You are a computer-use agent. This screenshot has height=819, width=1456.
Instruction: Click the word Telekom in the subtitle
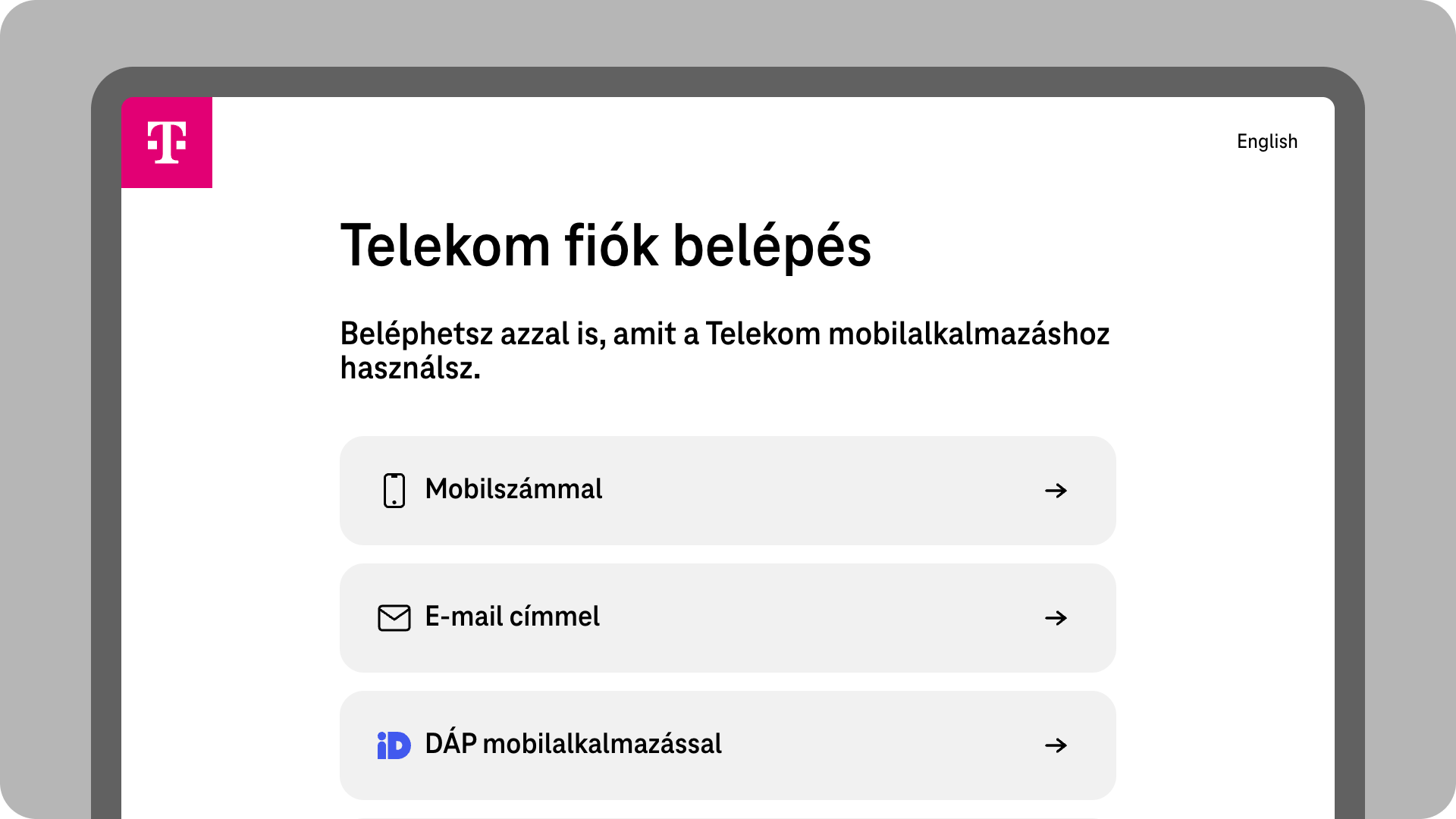point(763,334)
